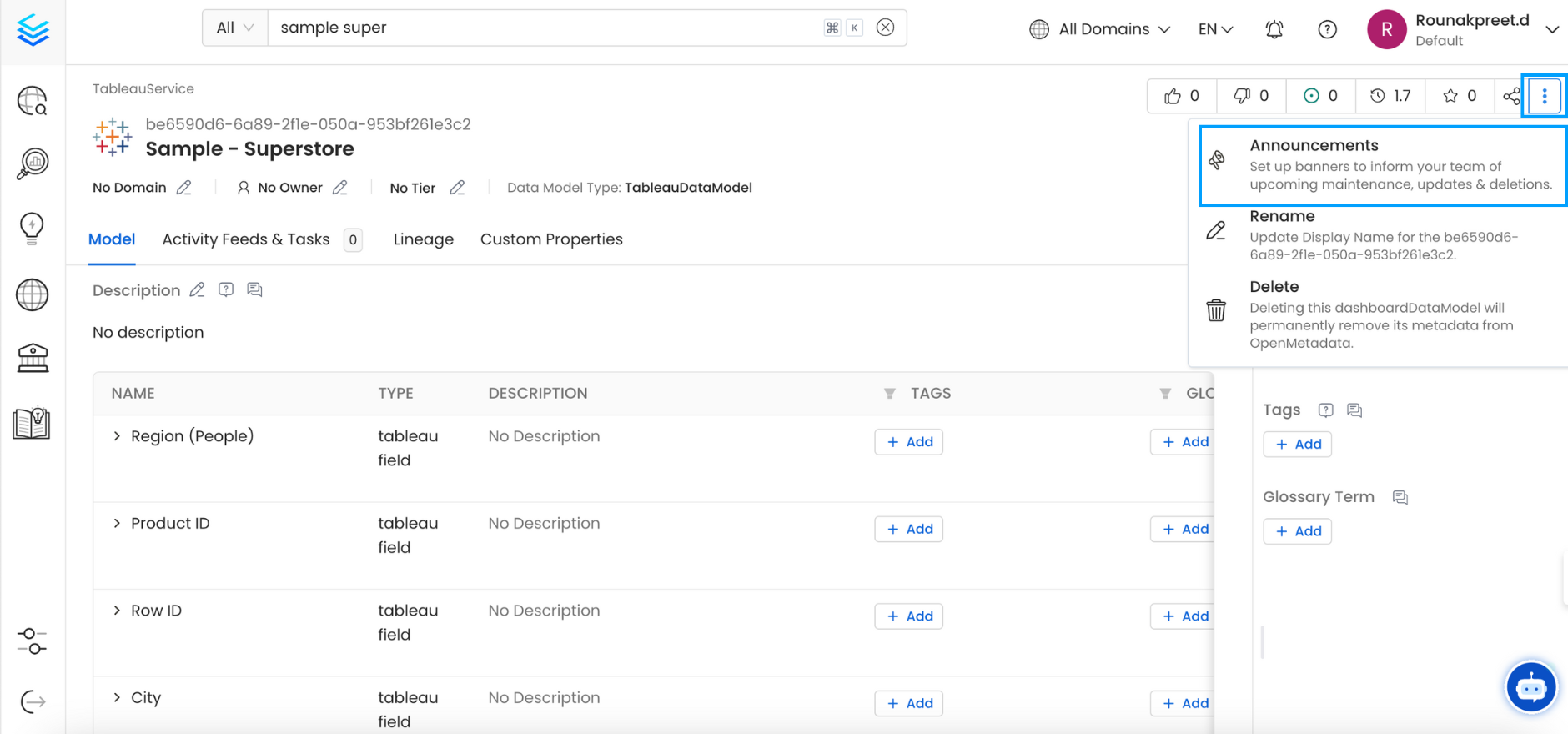Open Observability sidebar icon

click(33, 163)
